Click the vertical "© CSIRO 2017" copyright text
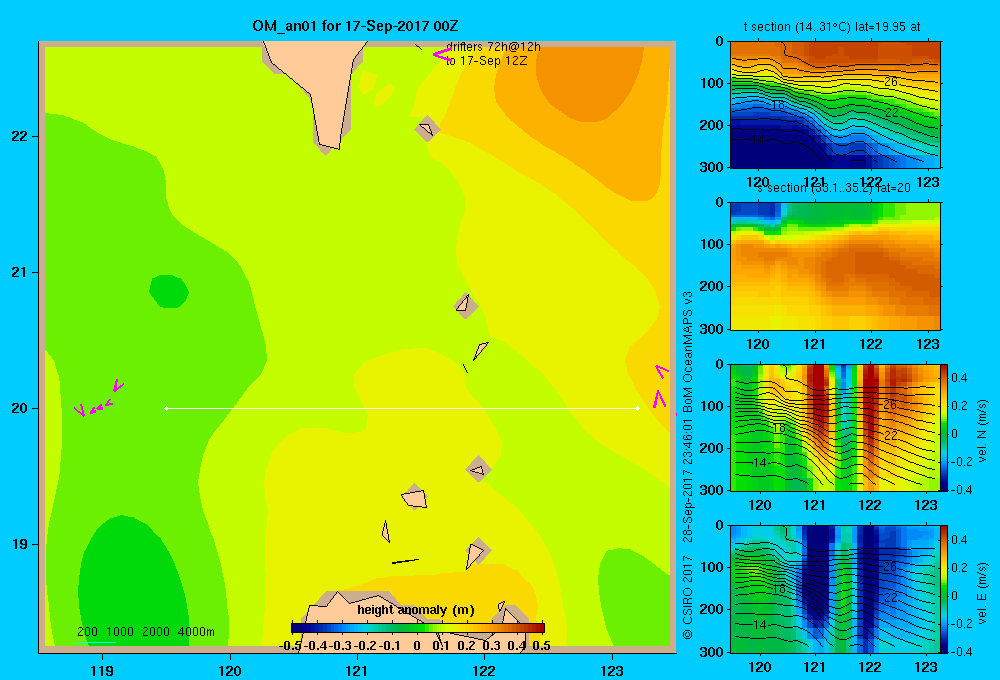 pyautogui.click(x=688, y=599)
